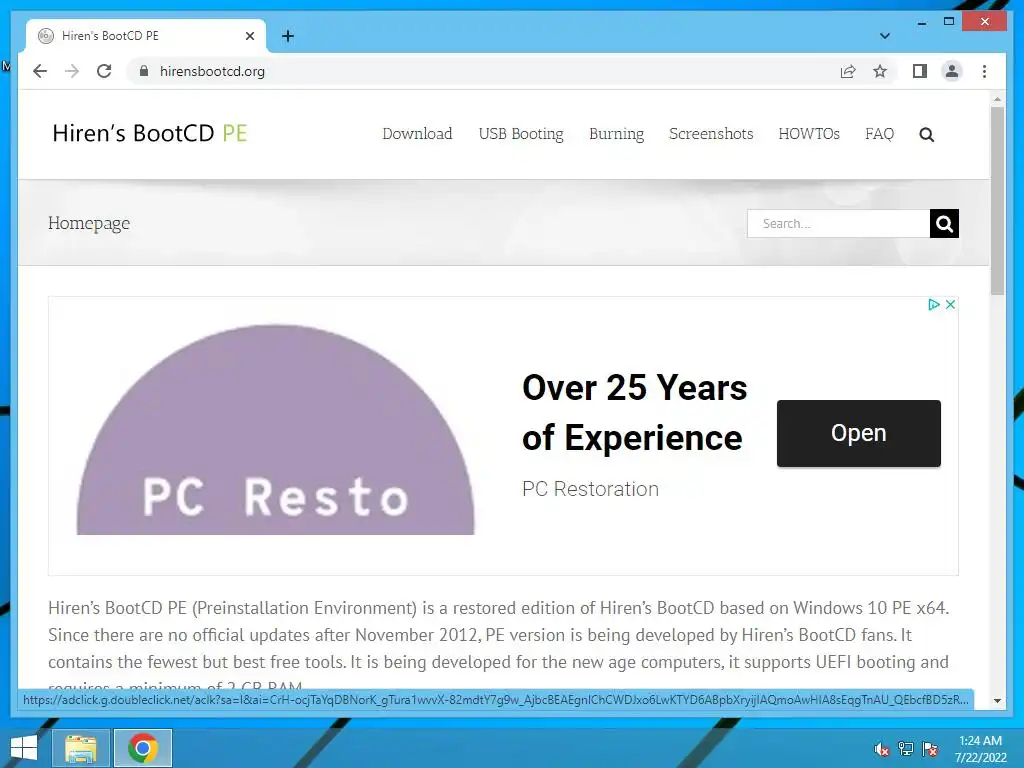1024x768 pixels.
Task: Click the magnifier icon in the site navigation
Action: tap(926, 135)
